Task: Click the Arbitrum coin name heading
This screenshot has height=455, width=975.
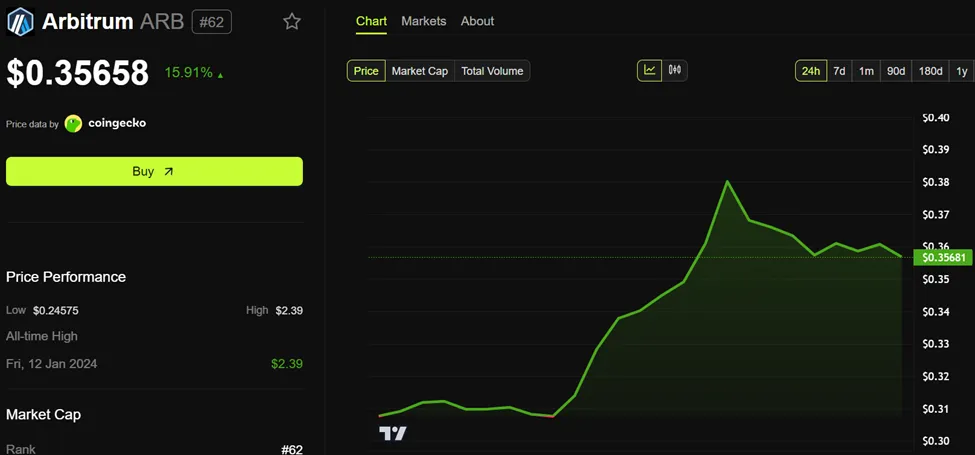Action: [x=88, y=22]
